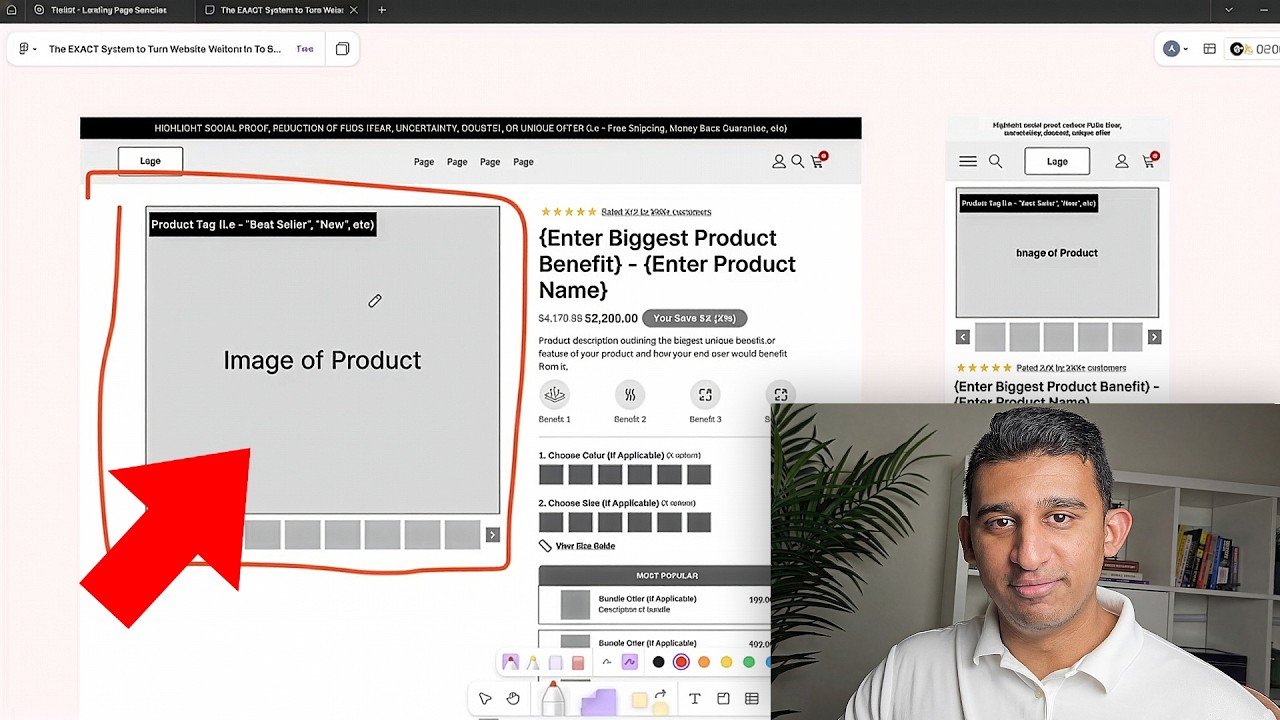Choose the eraser tool
This screenshot has width=1280, height=720.
(578, 662)
